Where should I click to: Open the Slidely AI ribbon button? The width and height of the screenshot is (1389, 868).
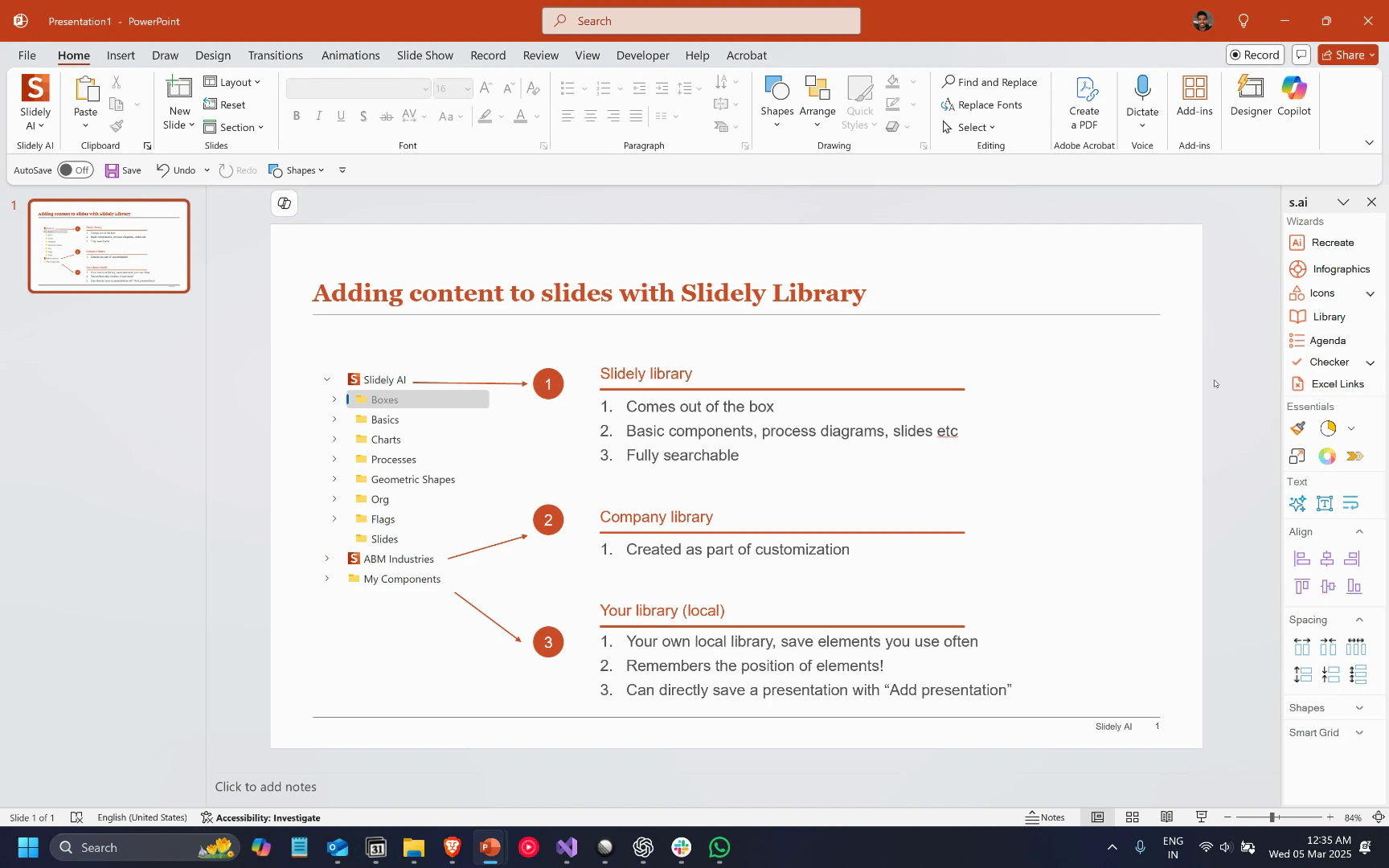(35, 103)
